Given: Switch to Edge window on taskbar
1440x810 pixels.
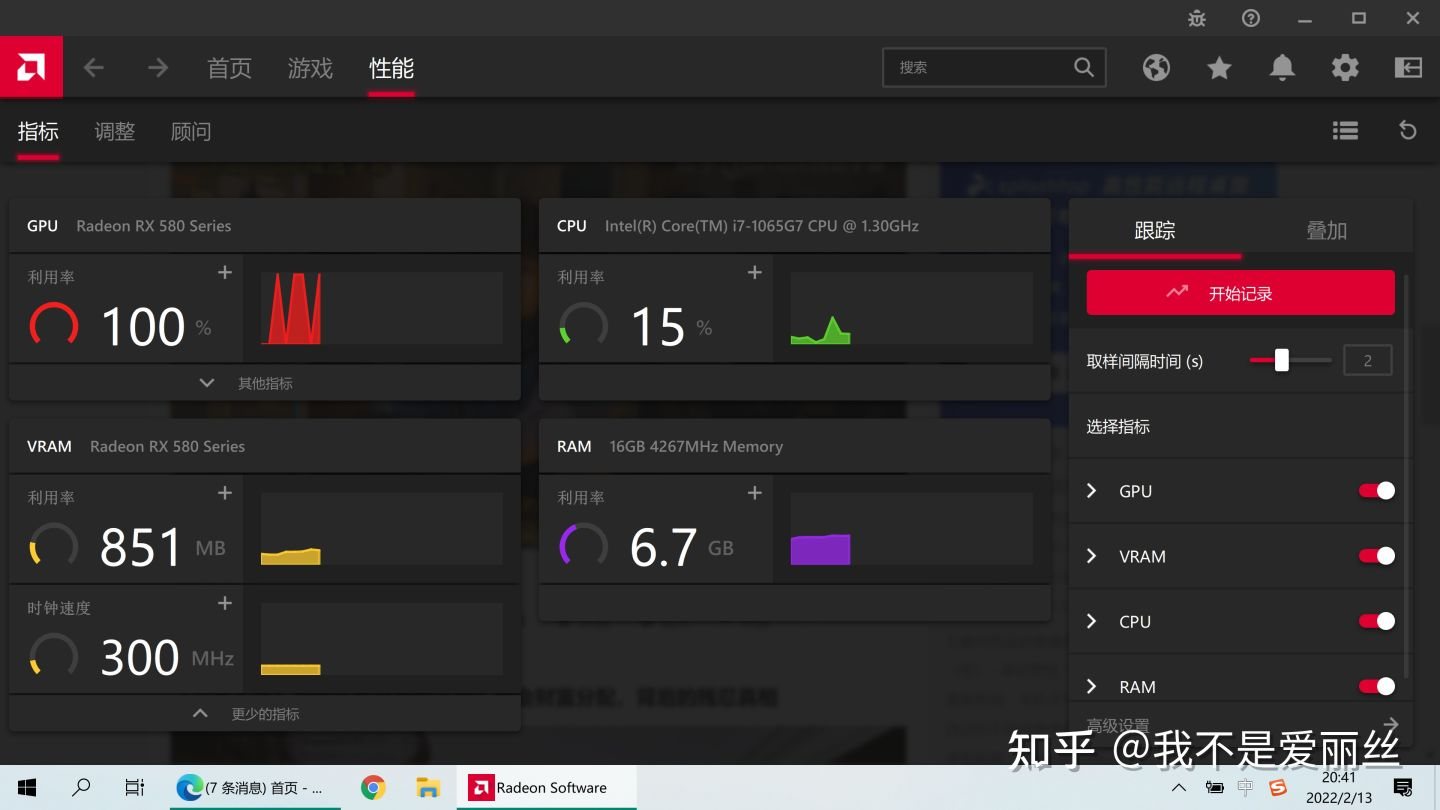Looking at the screenshot, I should pos(255,788).
